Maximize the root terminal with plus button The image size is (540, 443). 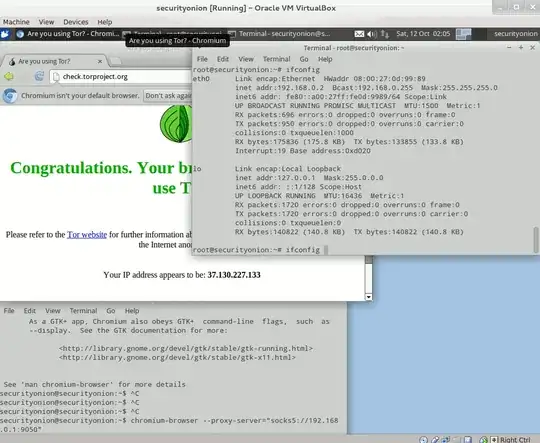tap(521, 48)
